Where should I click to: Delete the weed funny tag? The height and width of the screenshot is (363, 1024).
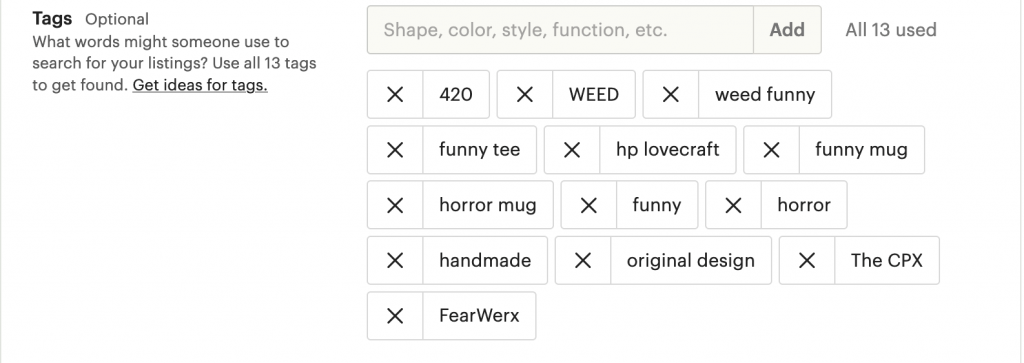(671, 95)
